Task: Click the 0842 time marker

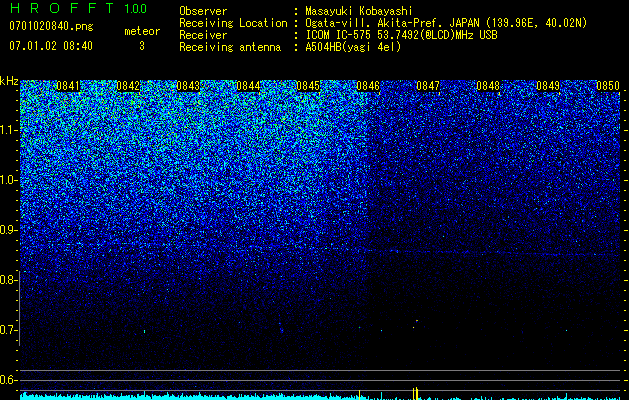Action: pyautogui.click(x=128, y=86)
